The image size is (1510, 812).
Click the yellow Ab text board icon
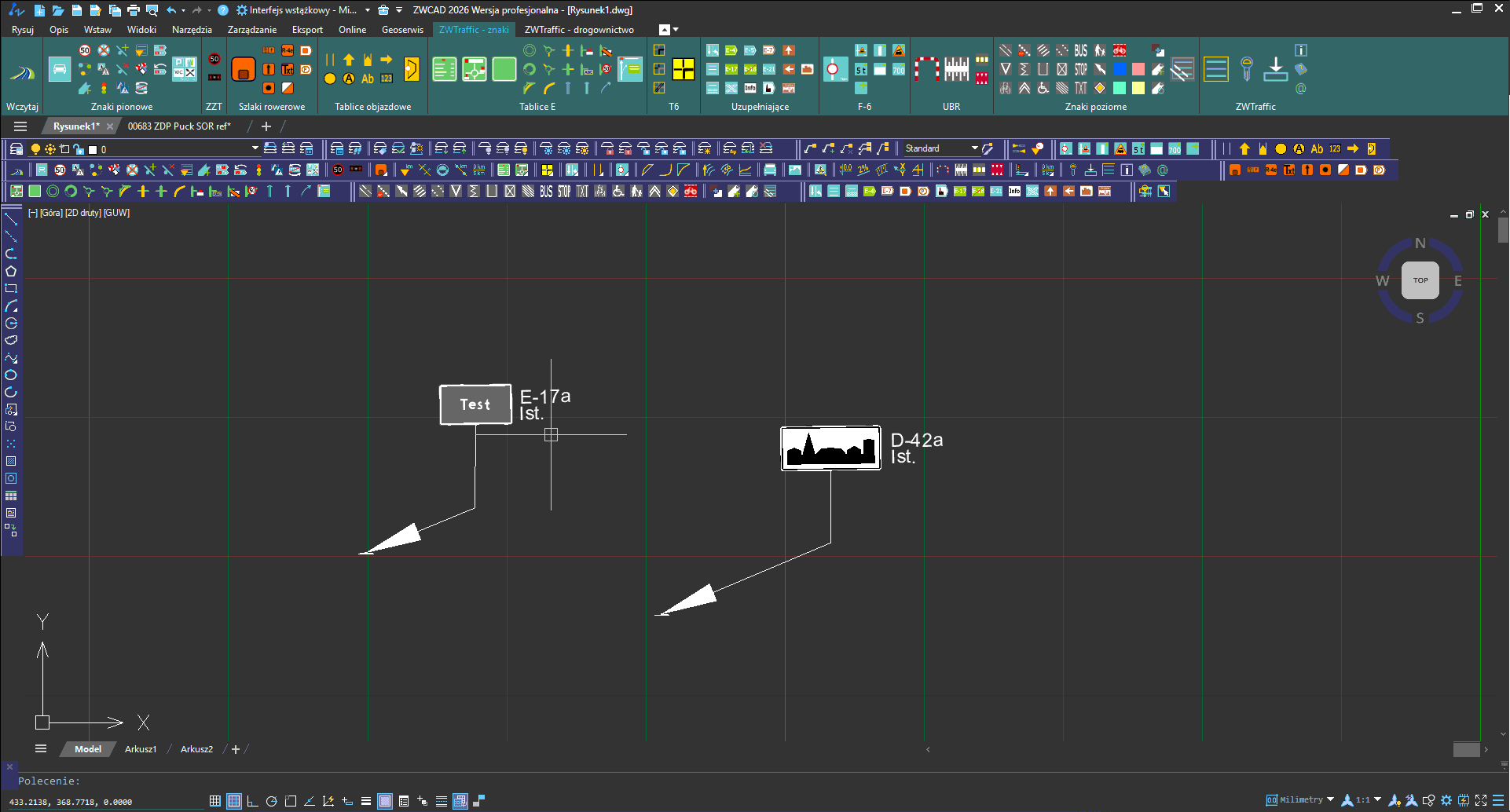(x=368, y=79)
